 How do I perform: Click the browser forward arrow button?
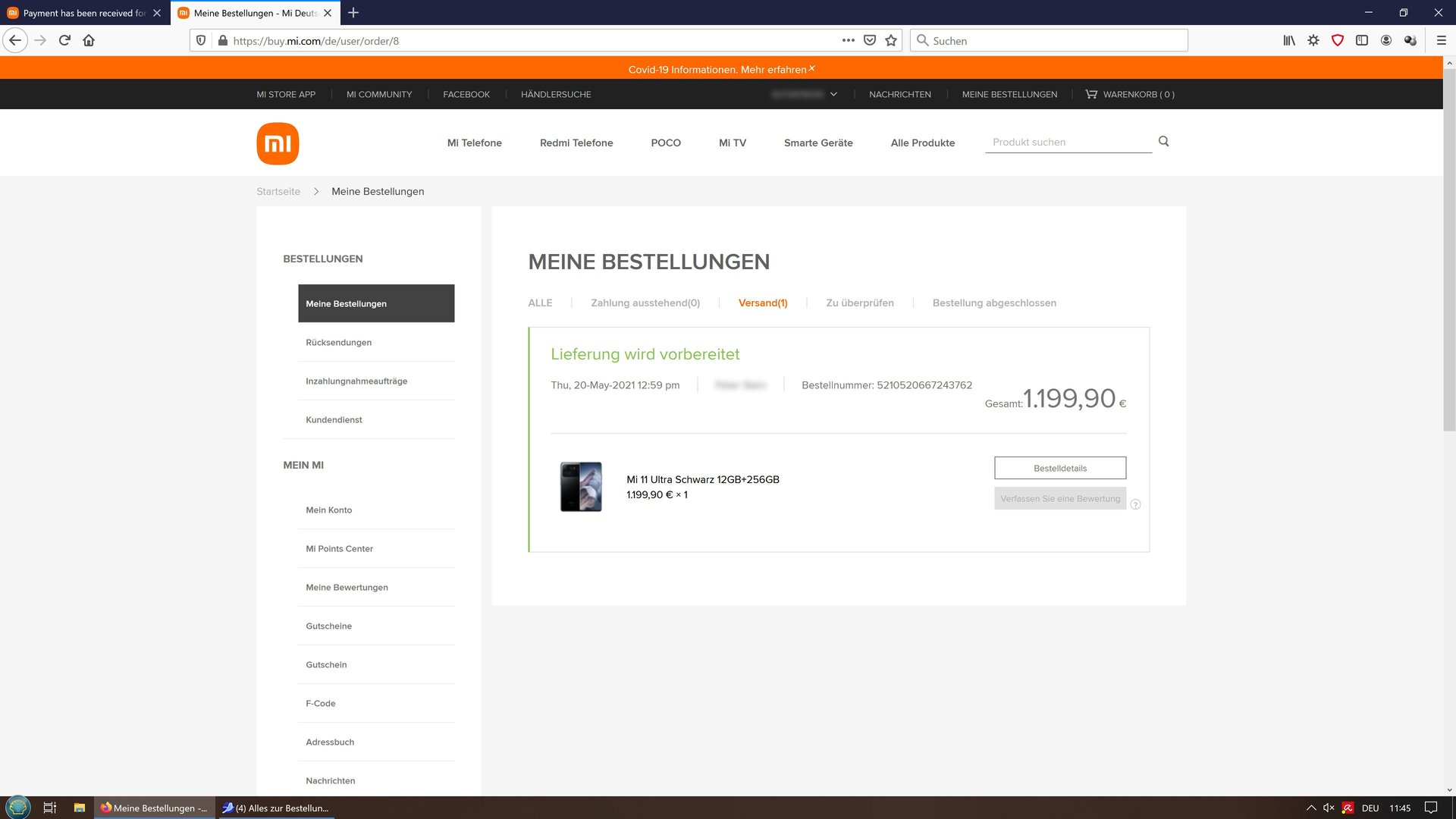tap(40, 40)
